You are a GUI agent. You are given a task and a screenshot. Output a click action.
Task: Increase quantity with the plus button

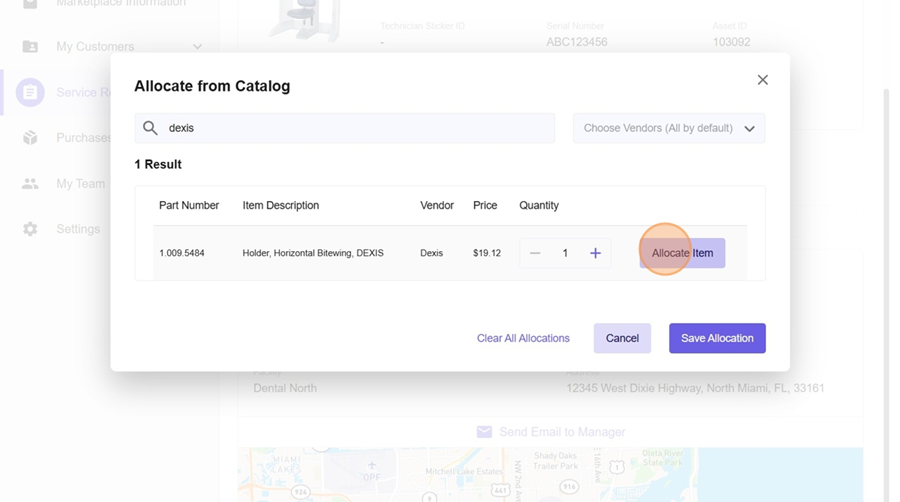(595, 253)
